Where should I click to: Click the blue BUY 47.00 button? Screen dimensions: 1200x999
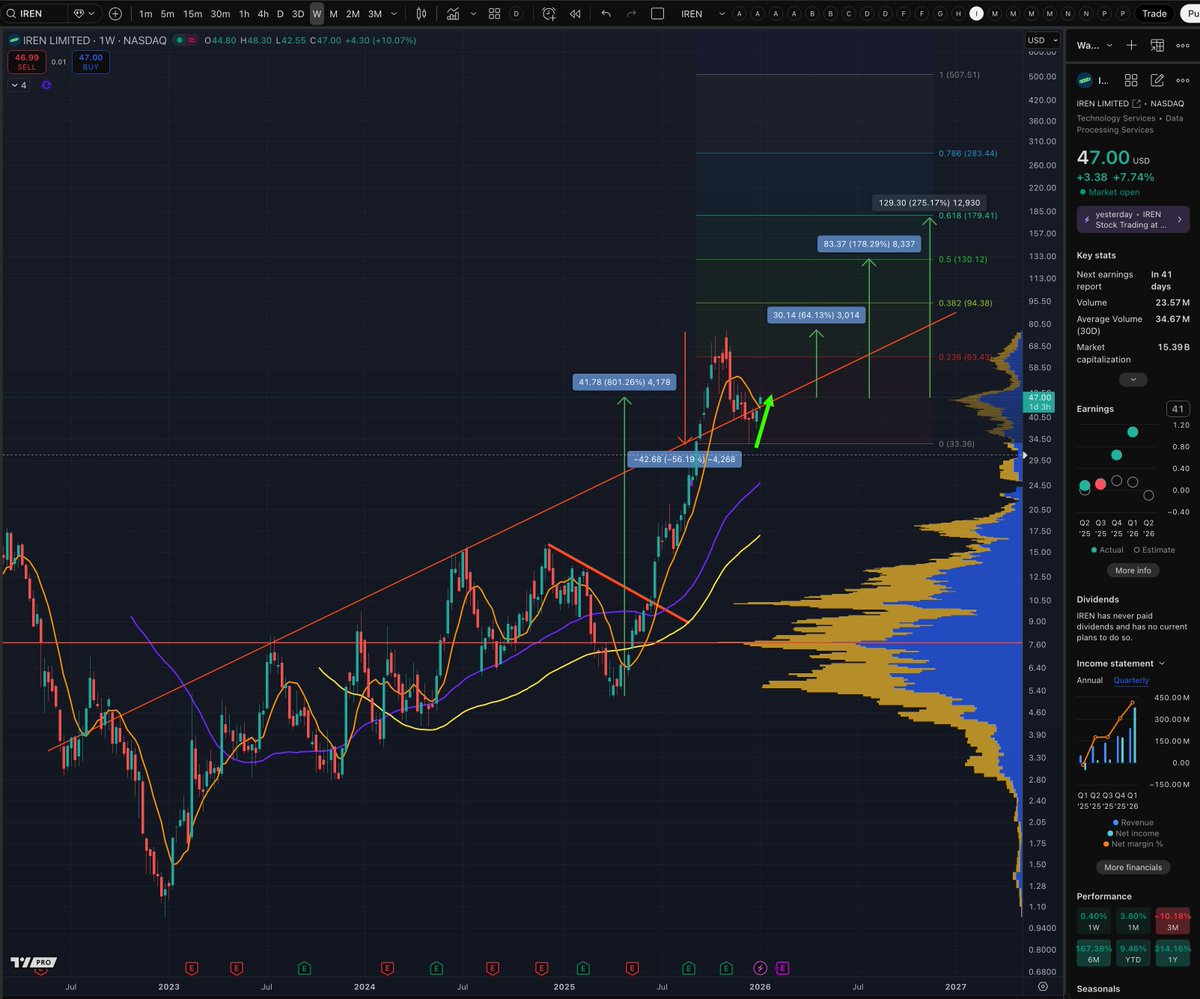pyautogui.click(x=91, y=61)
